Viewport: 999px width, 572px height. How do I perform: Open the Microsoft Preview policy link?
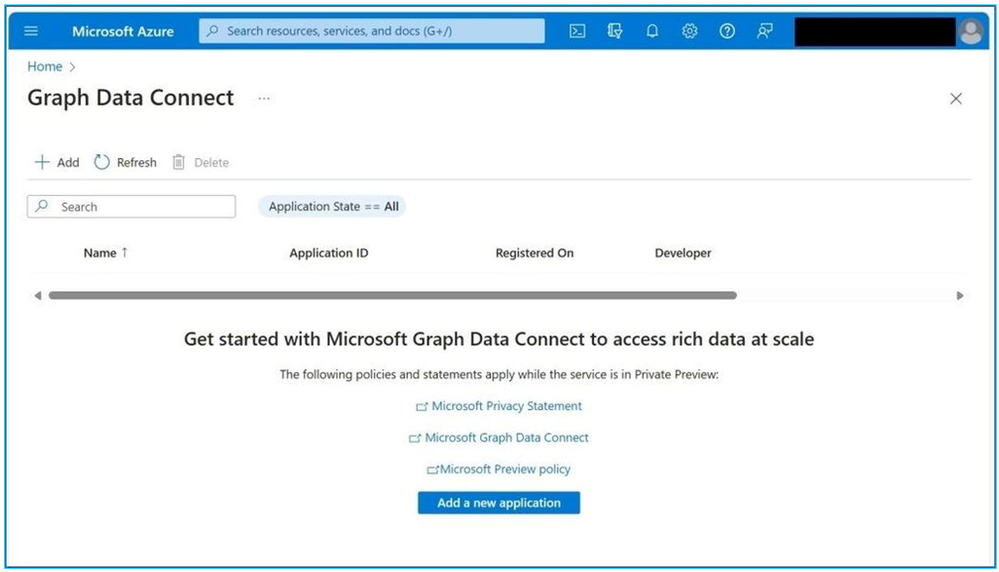tap(499, 469)
